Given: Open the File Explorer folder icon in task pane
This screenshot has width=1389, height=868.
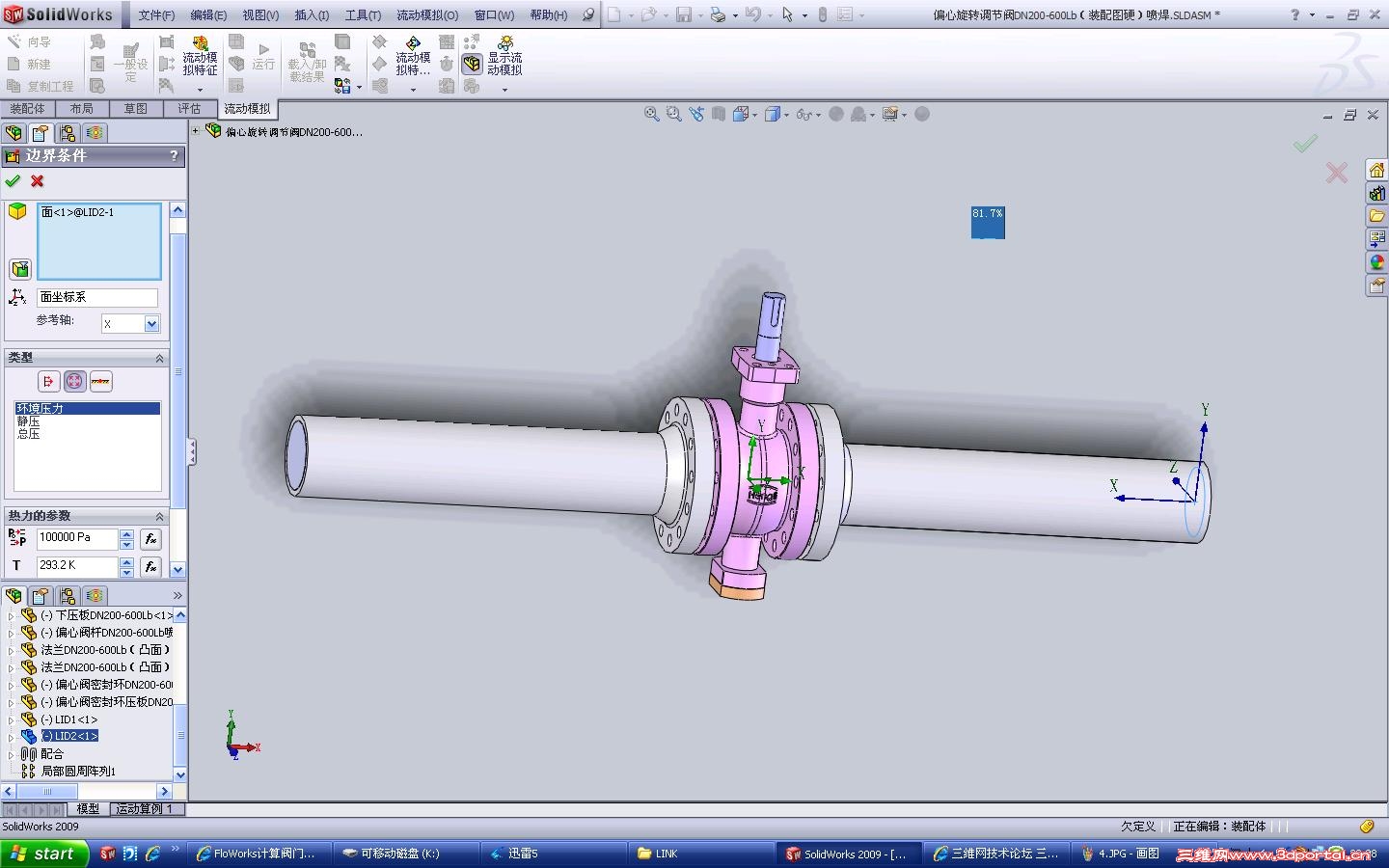Looking at the screenshot, I should tap(1376, 216).
